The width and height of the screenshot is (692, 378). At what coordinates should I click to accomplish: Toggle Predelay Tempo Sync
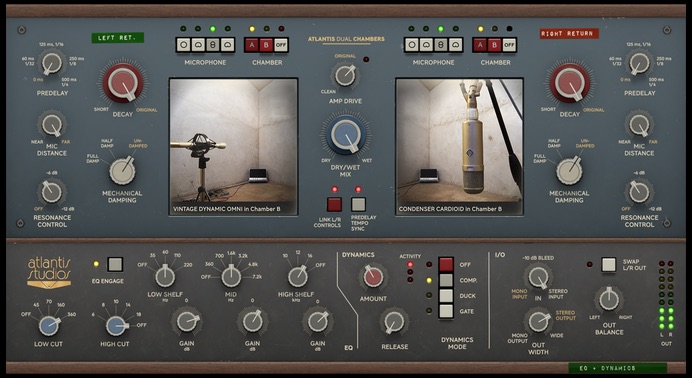click(358, 205)
